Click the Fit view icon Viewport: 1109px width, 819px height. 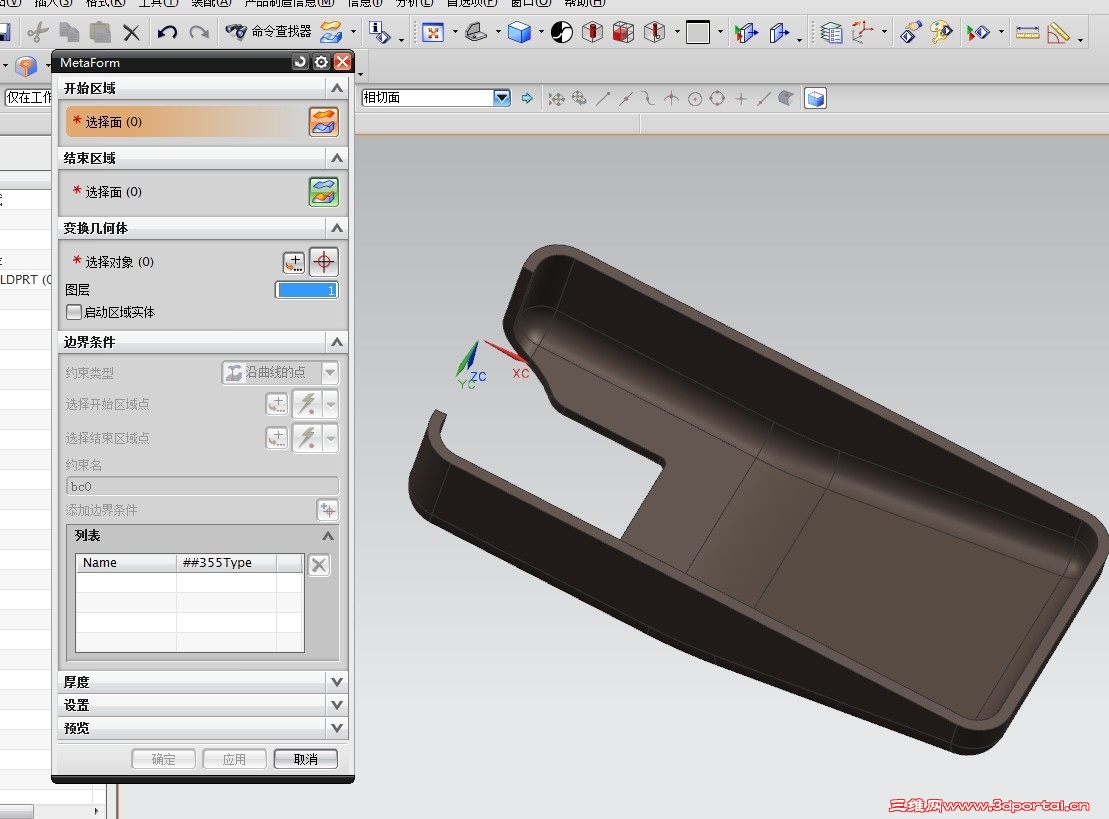[x=432, y=33]
